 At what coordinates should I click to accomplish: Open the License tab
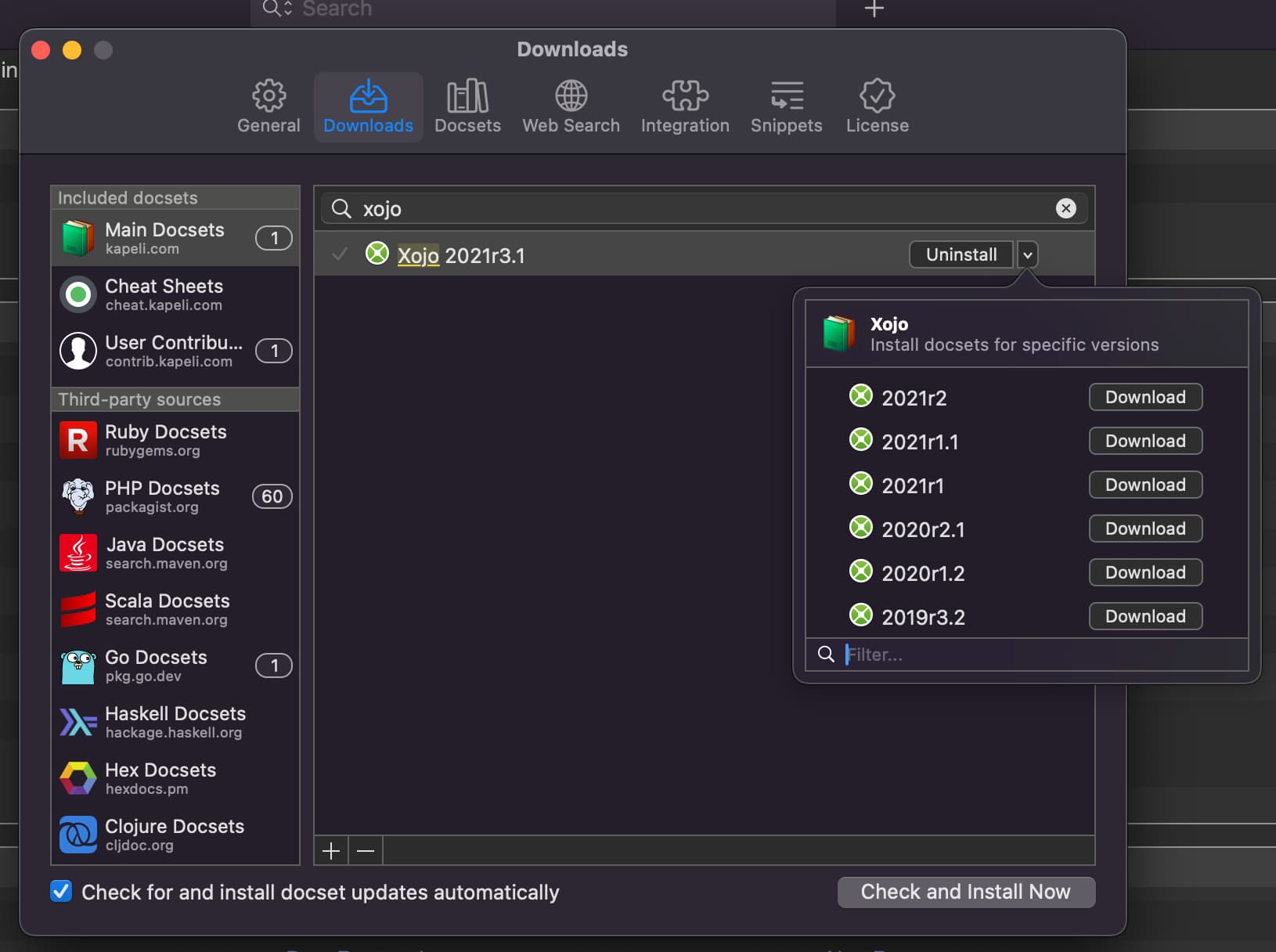pos(877,107)
